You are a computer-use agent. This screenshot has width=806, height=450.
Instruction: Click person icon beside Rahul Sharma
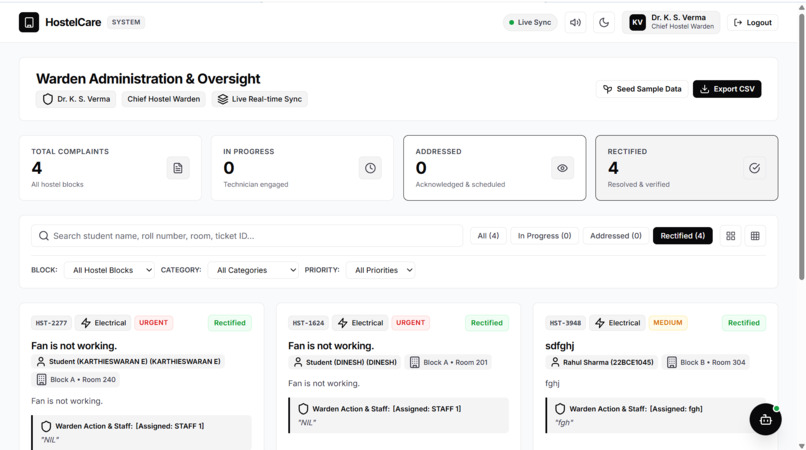pos(555,362)
